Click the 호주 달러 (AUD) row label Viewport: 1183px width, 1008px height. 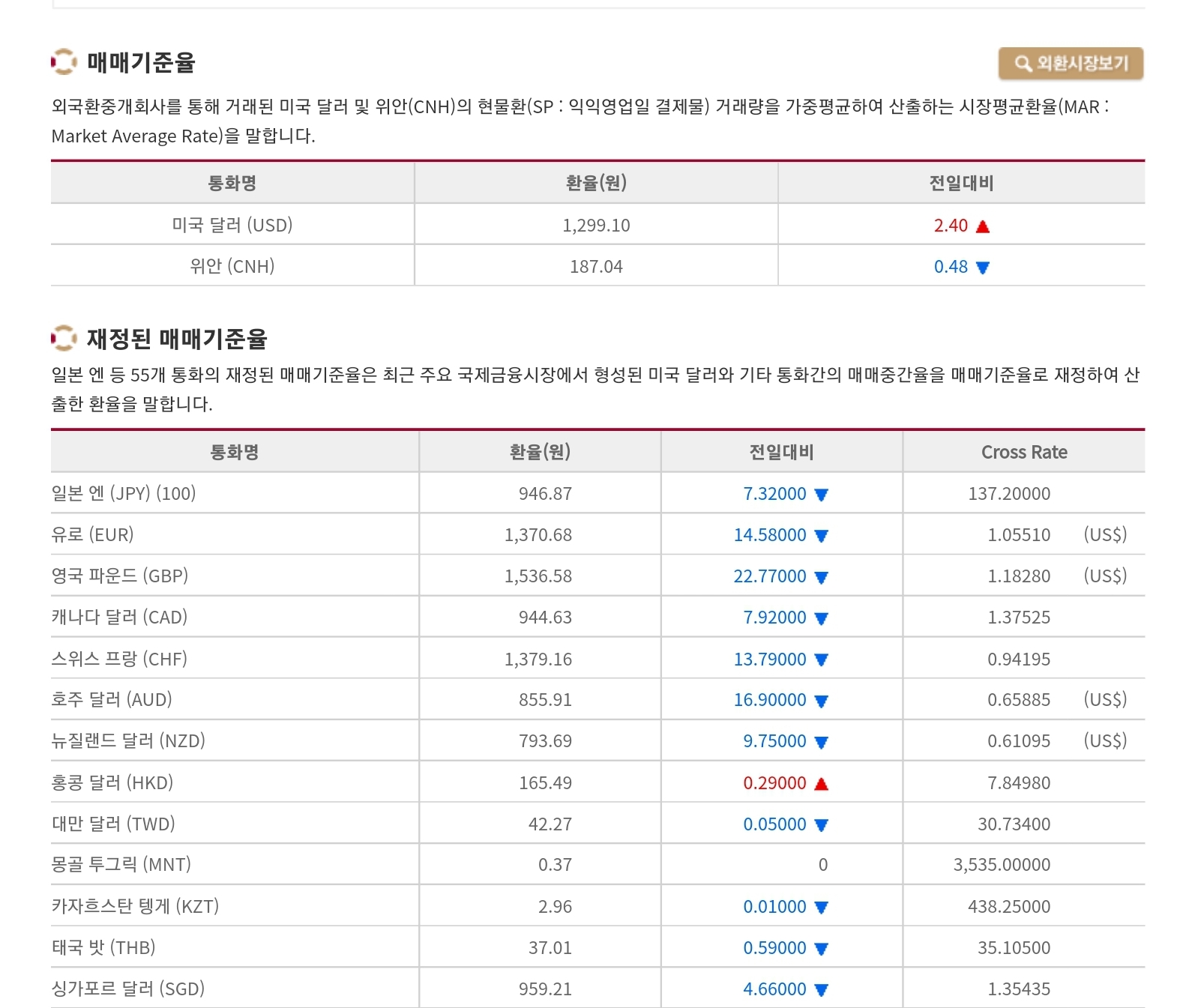112,699
